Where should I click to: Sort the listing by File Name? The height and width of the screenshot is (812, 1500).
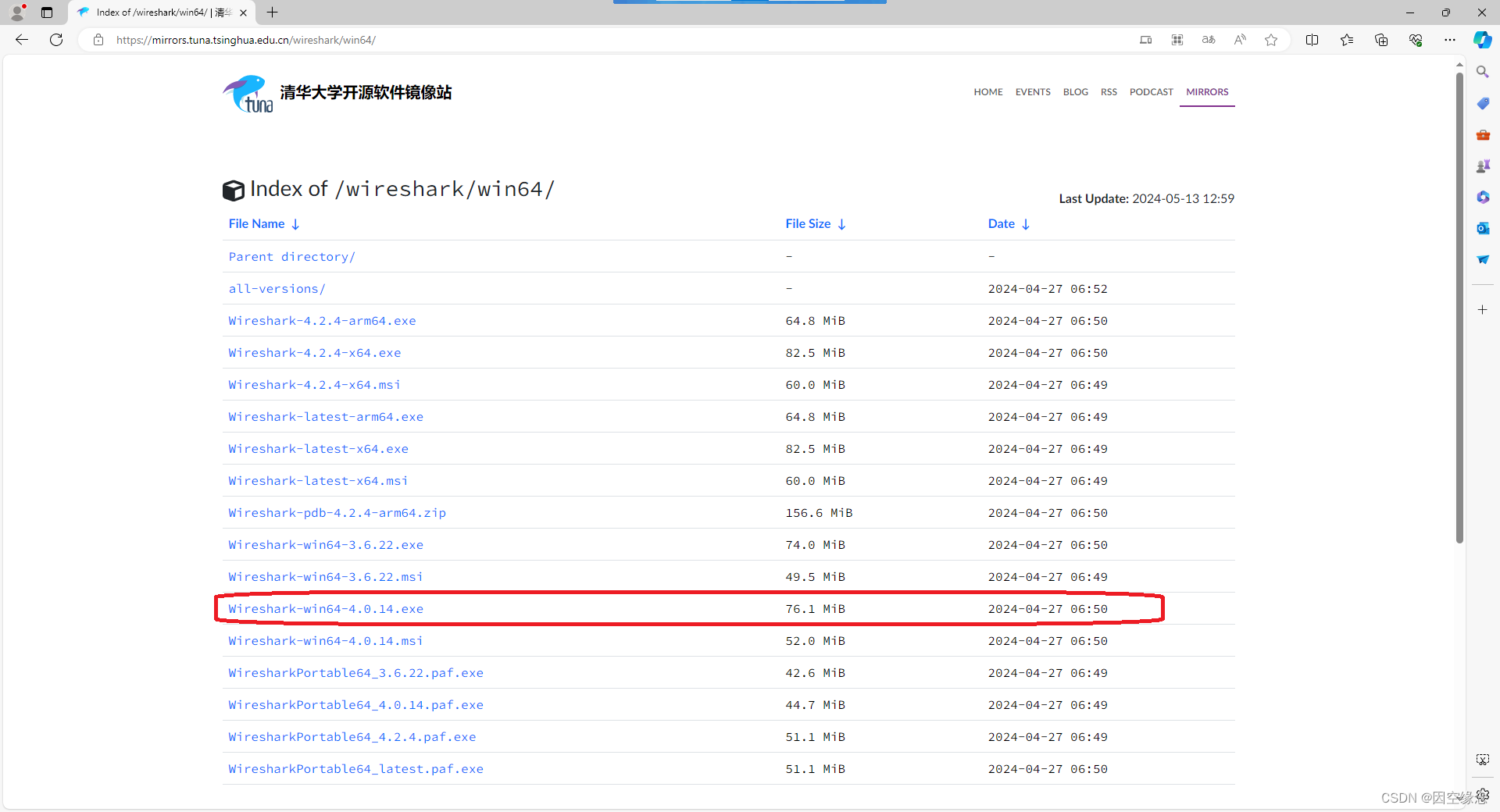tap(264, 224)
